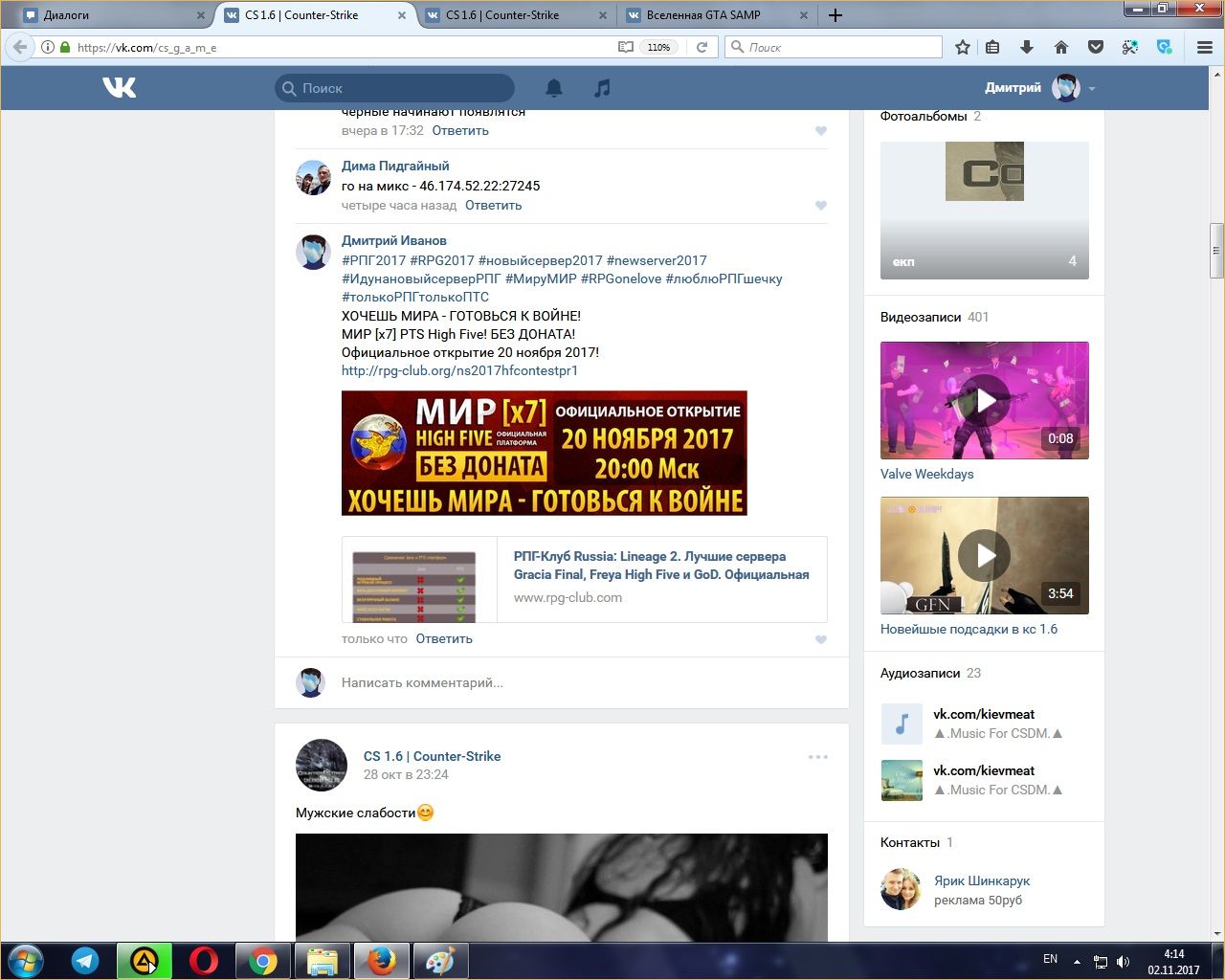
Task: Click the VK logo home icon
Action: pyautogui.click(x=120, y=88)
